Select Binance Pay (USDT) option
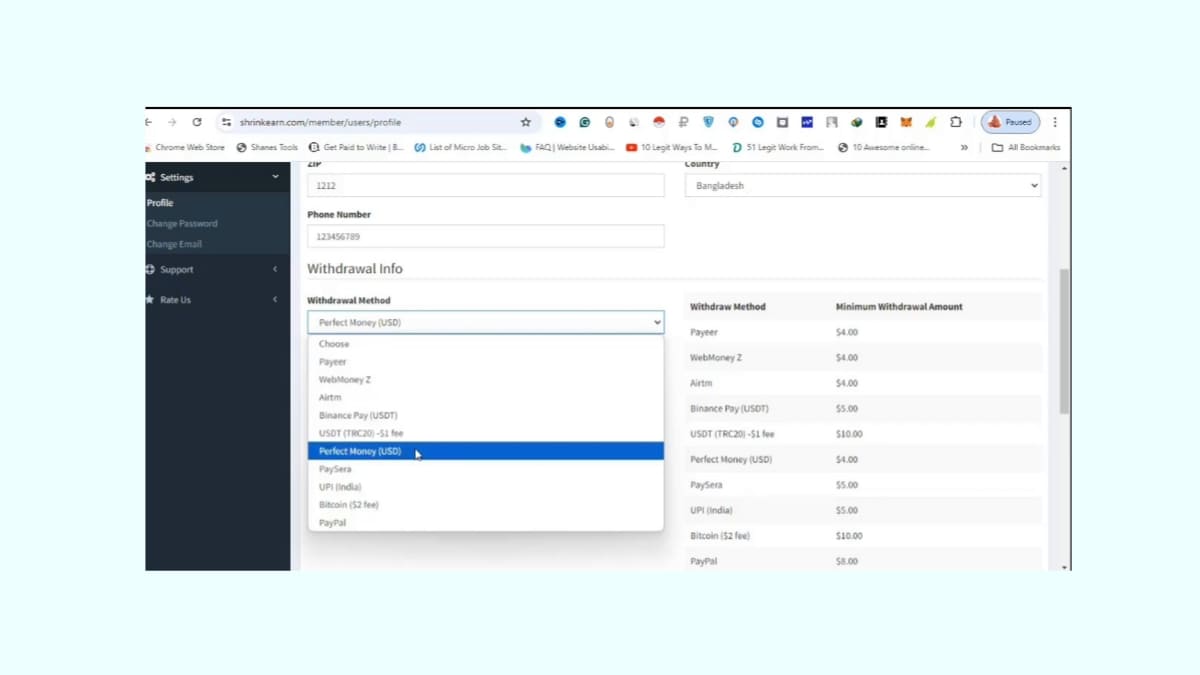 point(358,415)
